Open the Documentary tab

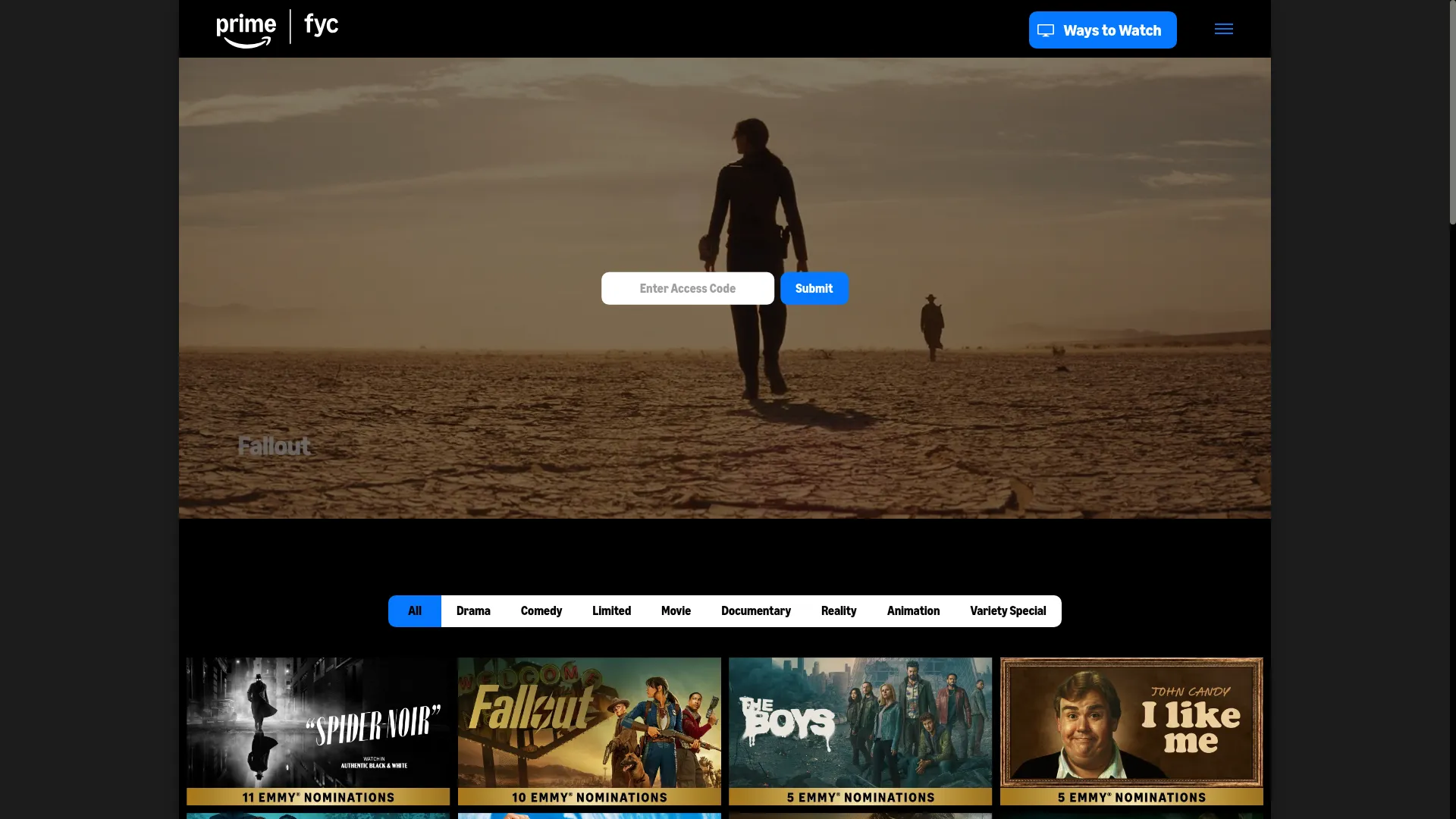pos(756,611)
